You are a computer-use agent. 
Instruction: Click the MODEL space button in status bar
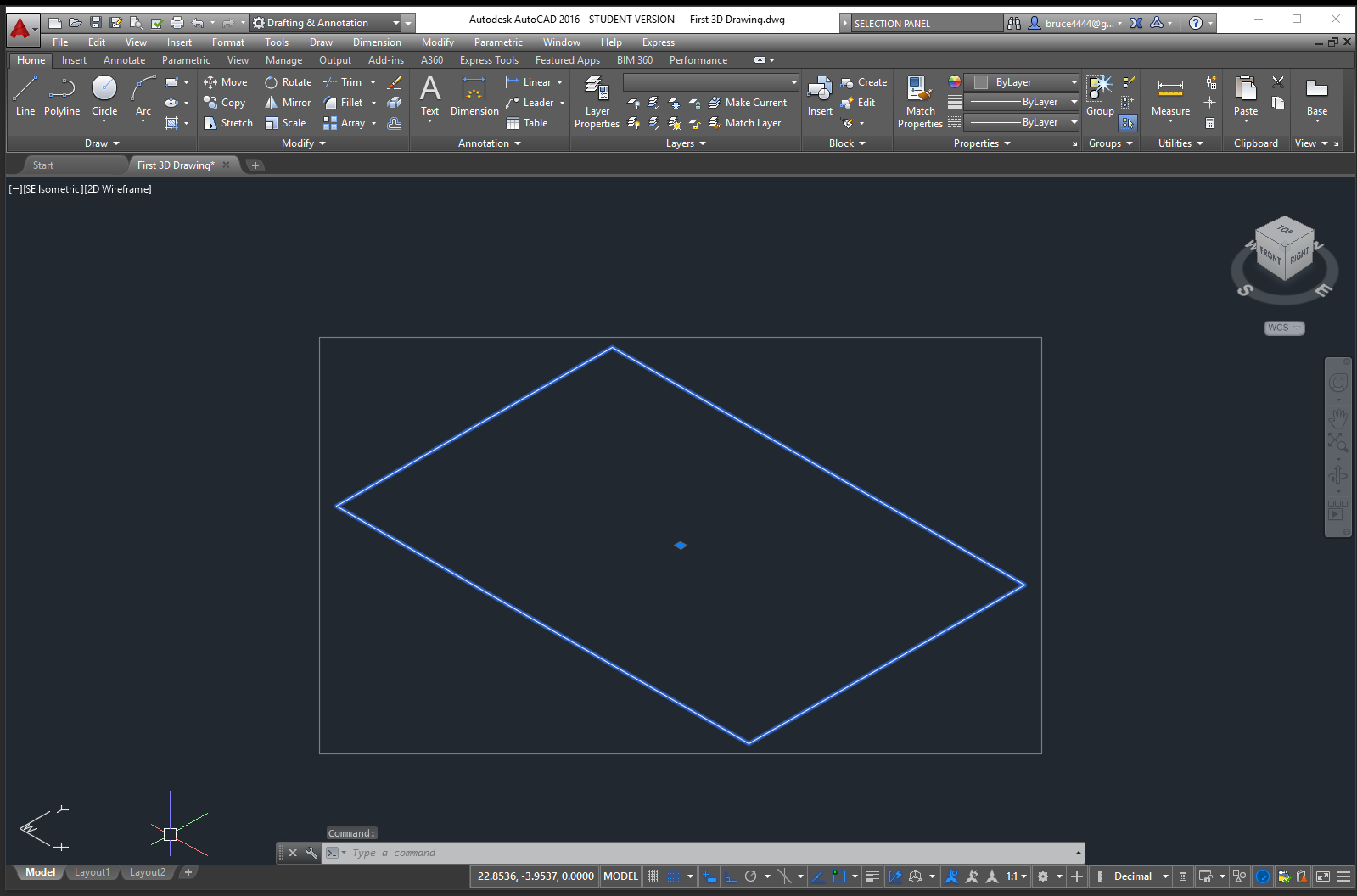click(x=620, y=876)
